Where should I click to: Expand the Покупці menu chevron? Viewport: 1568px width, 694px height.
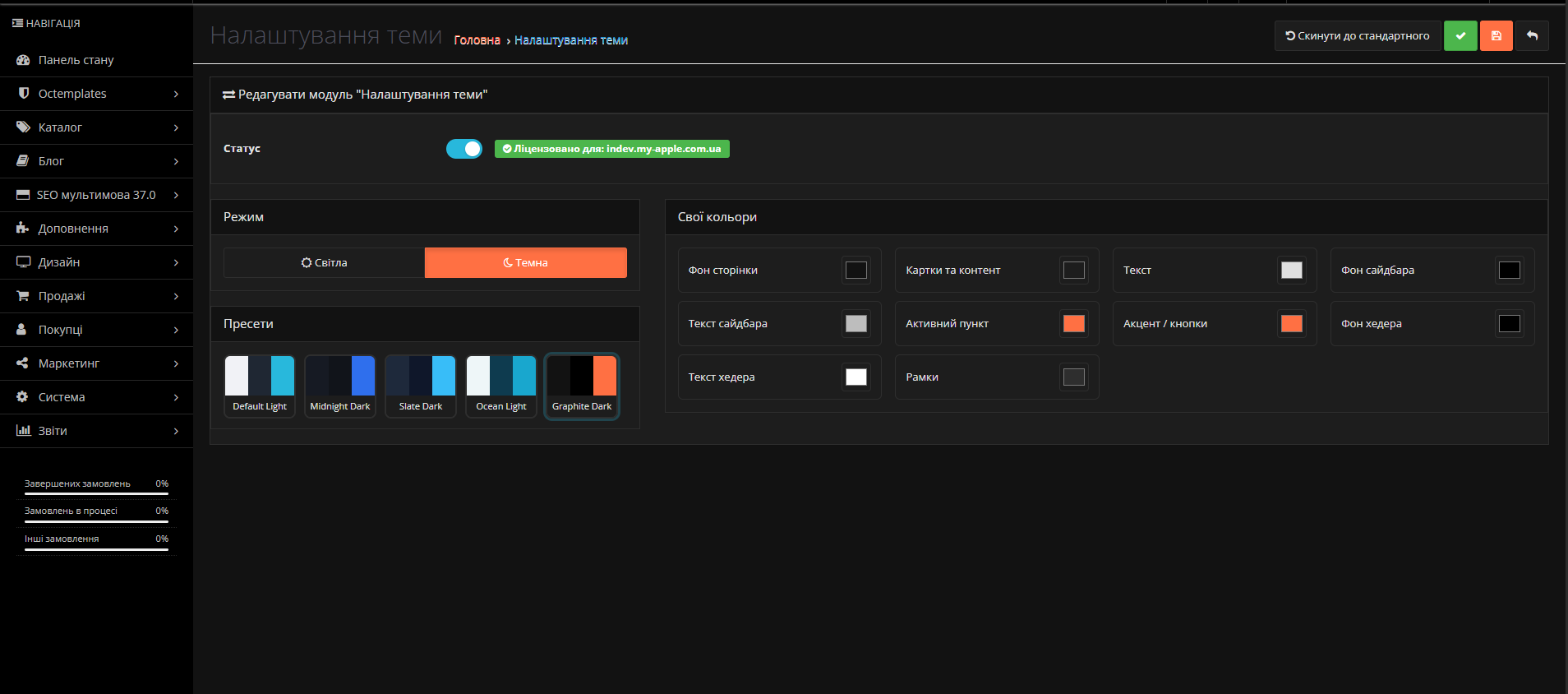[x=176, y=330]
